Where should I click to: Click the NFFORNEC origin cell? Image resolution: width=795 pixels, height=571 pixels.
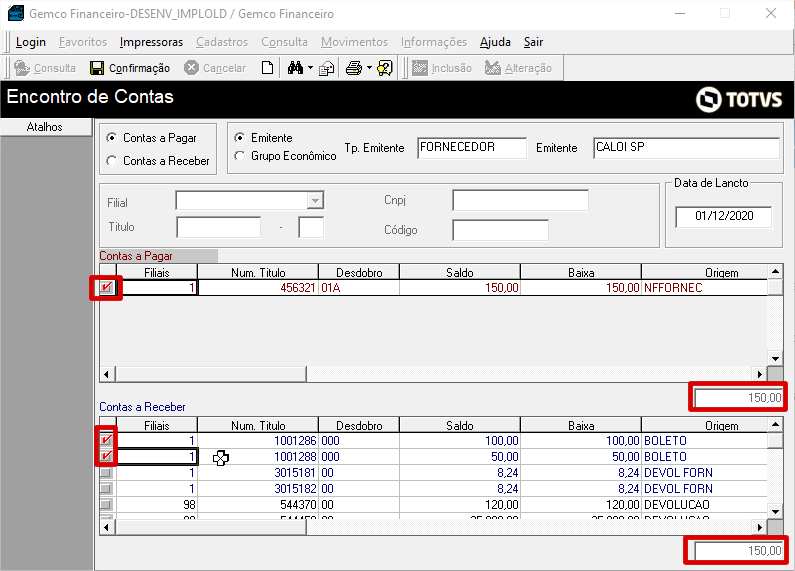705,288
